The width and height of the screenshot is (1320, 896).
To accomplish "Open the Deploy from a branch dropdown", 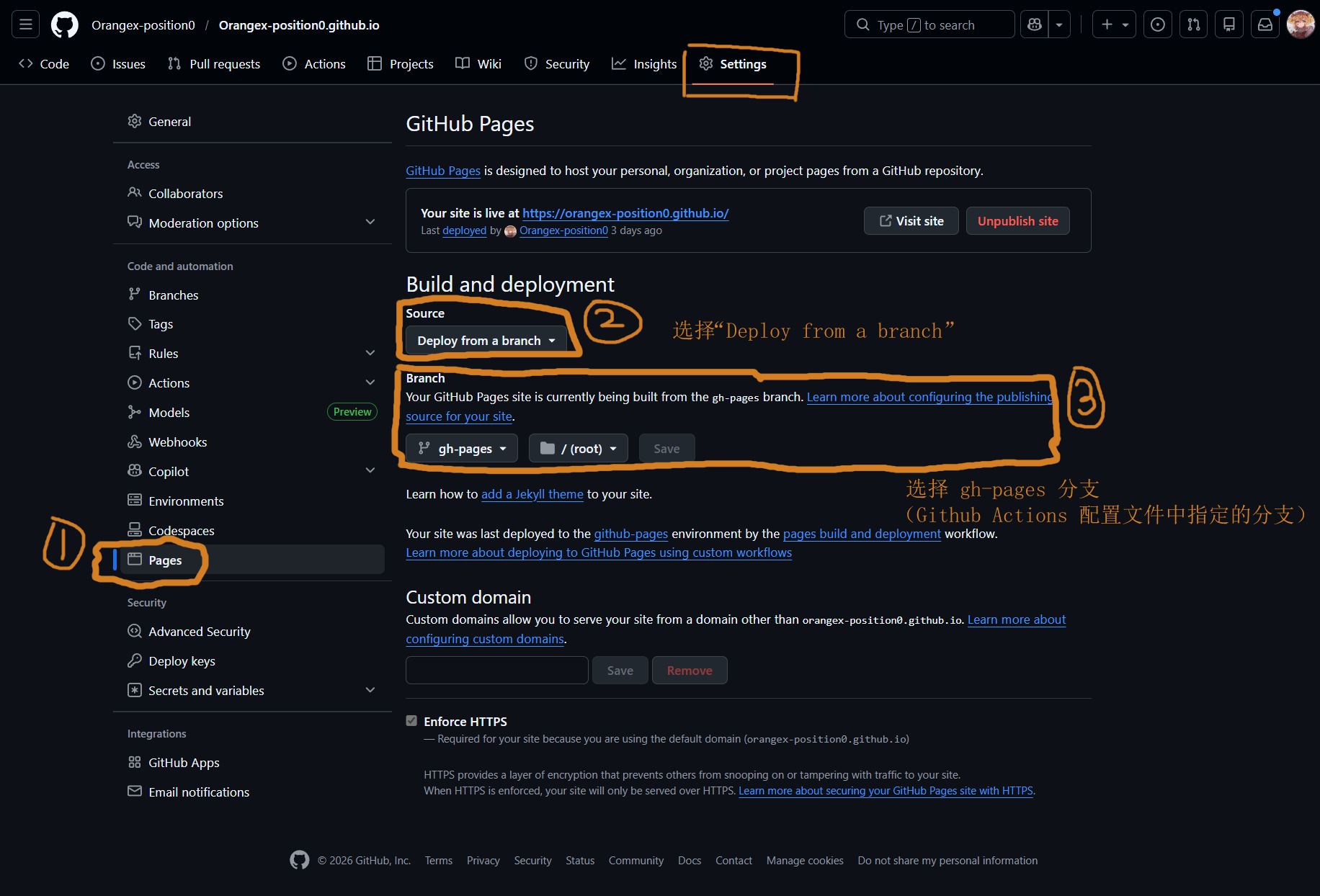I will coord(486,341).
